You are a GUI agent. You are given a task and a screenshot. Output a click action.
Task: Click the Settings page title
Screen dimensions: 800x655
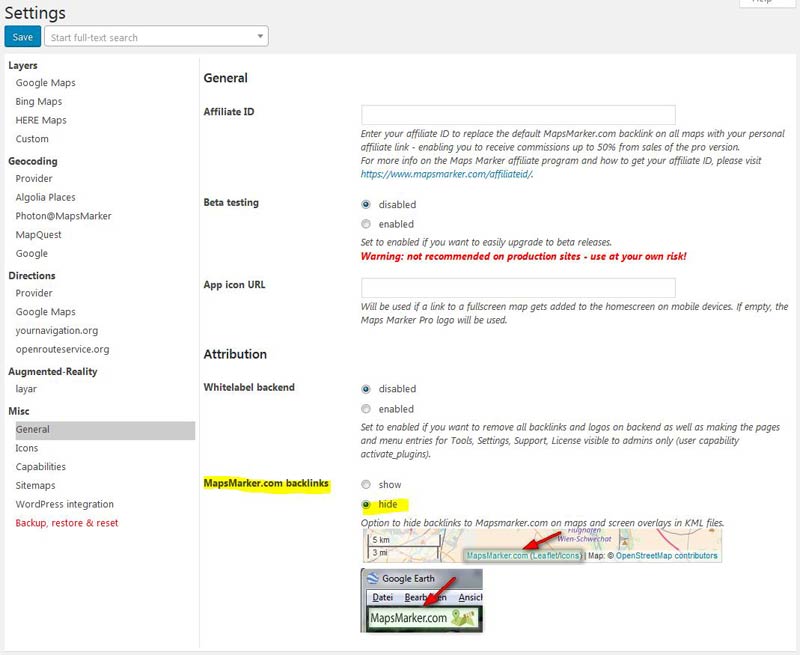[x=35, y=13]
